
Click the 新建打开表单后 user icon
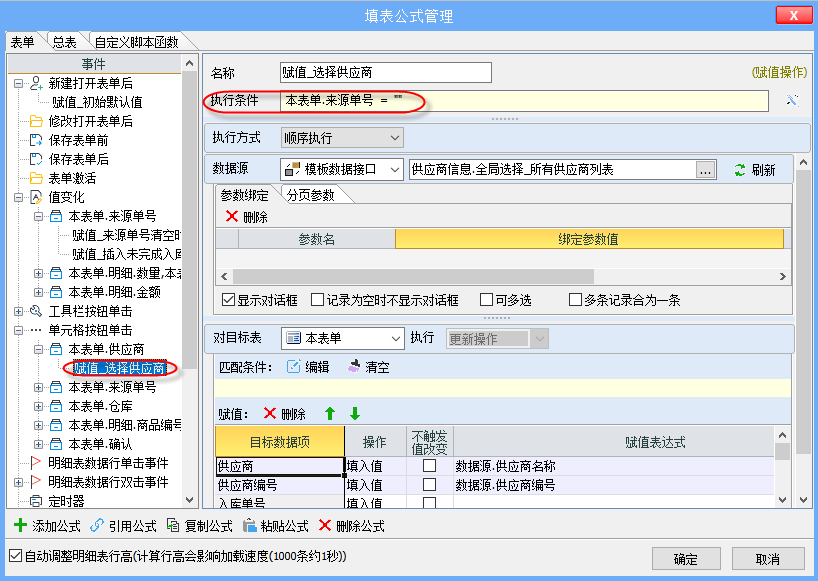tap(36, 83)
